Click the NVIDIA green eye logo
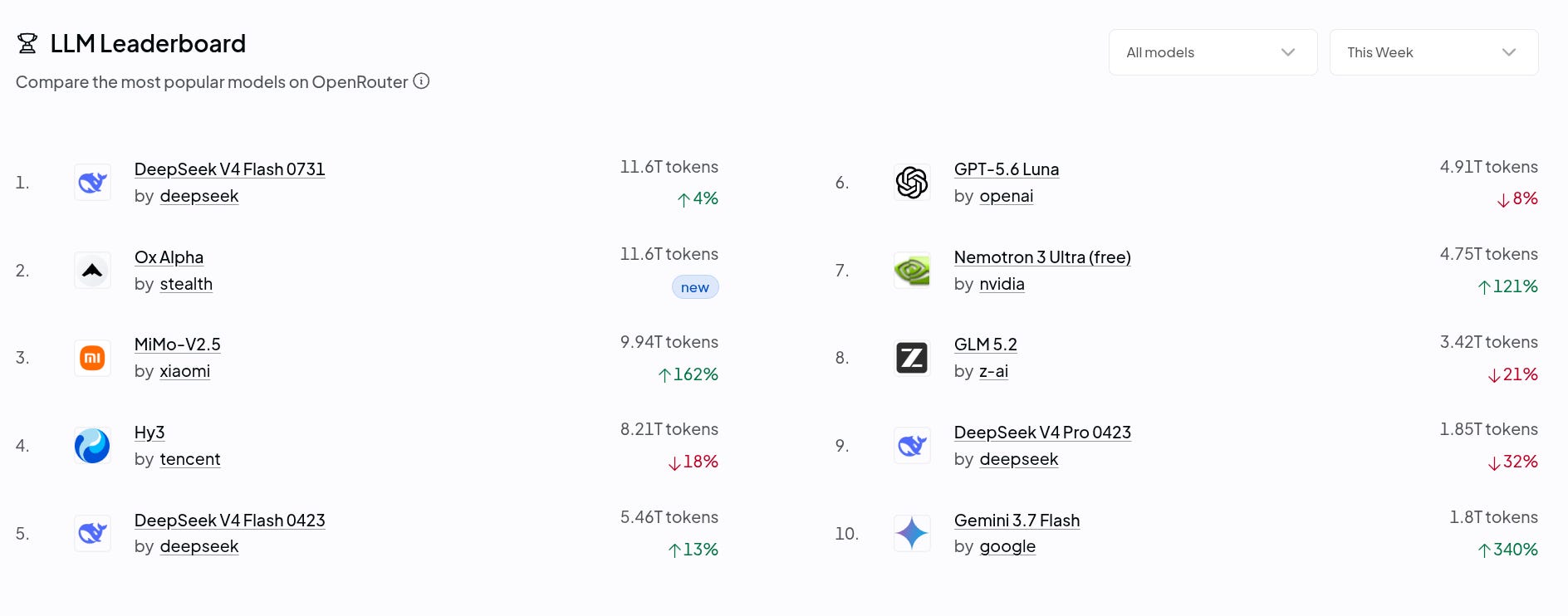The width and height of the screenshot is (1568, 616). coord(912,271)
